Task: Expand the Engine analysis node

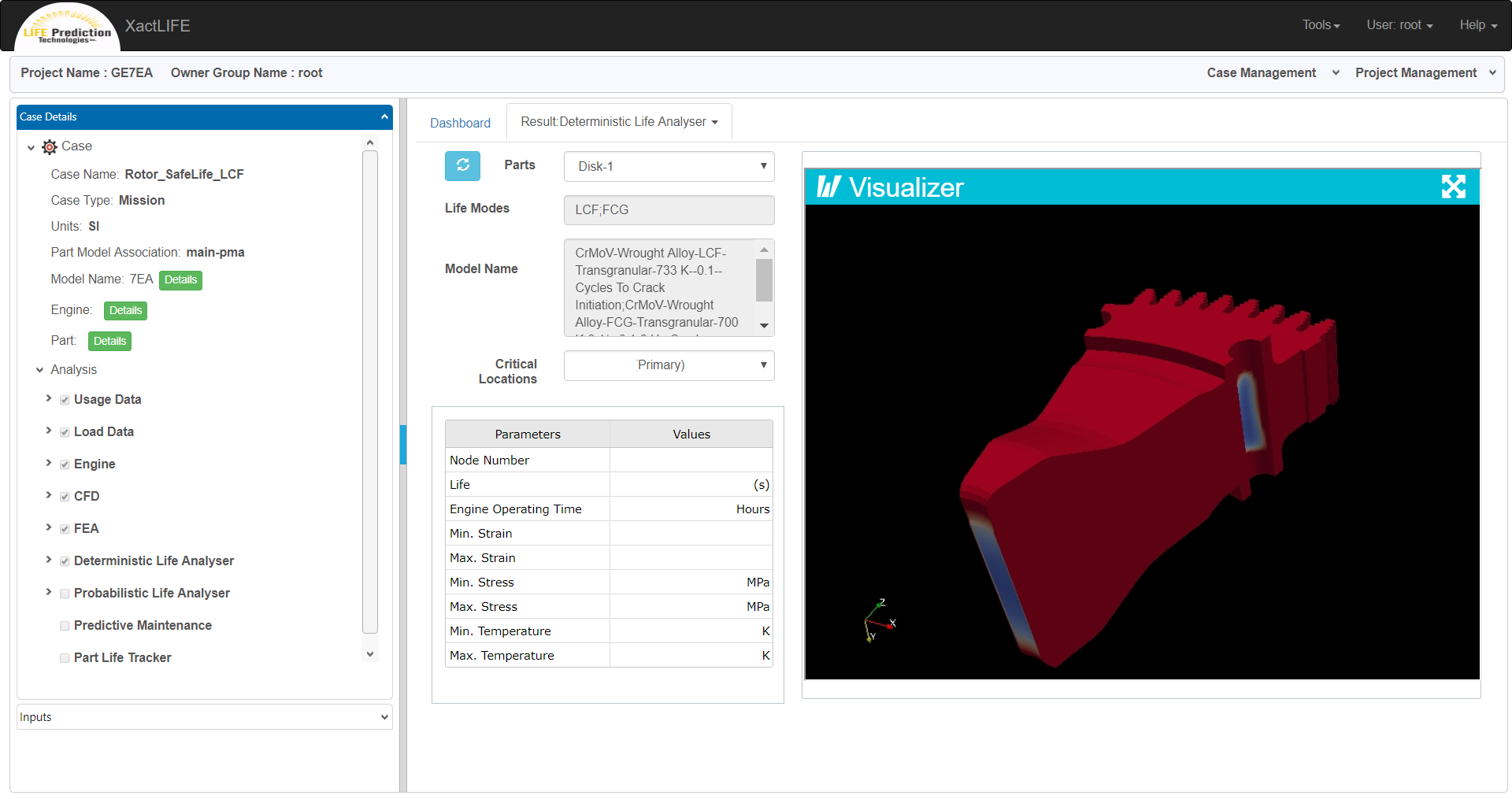Action: (49, 463)
